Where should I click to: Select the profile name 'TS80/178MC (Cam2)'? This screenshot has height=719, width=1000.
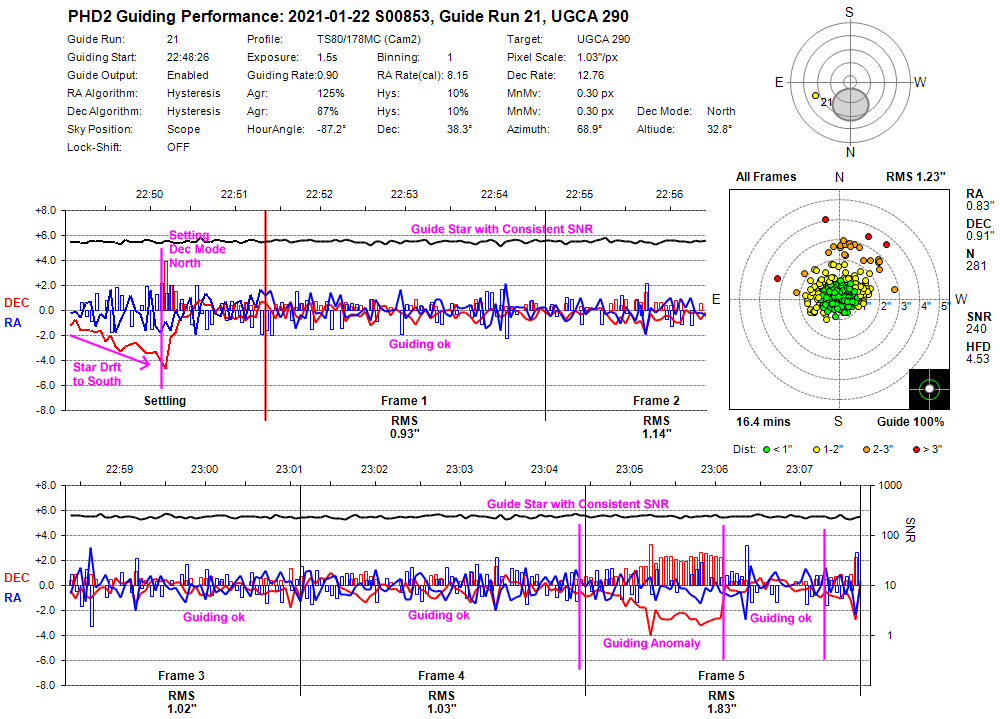coord(369,39)
